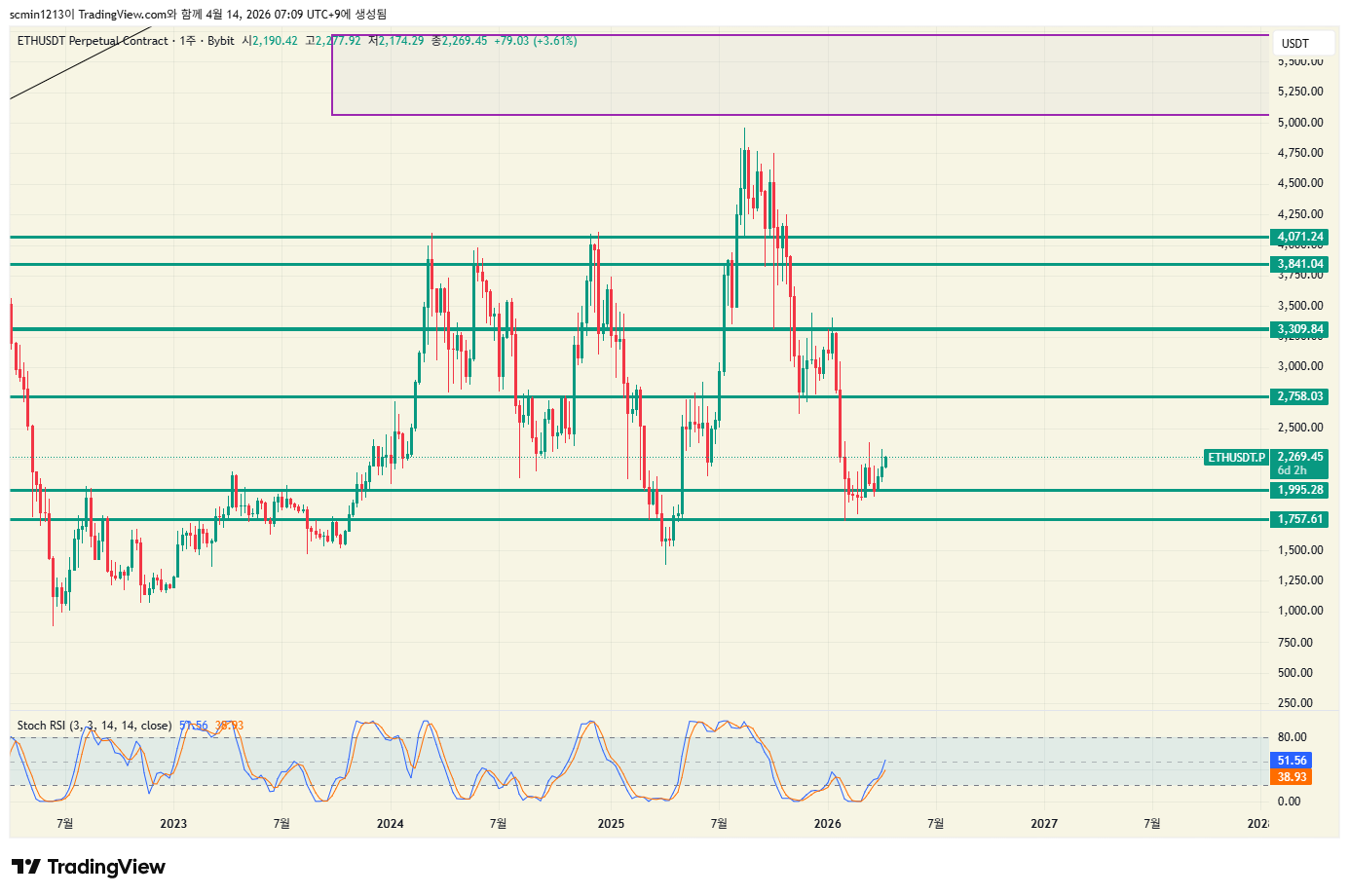Screen dimensions: 1349x896
Task: Click the blue 51.56 Stoch RSI value label
Action: (1292, 761)
